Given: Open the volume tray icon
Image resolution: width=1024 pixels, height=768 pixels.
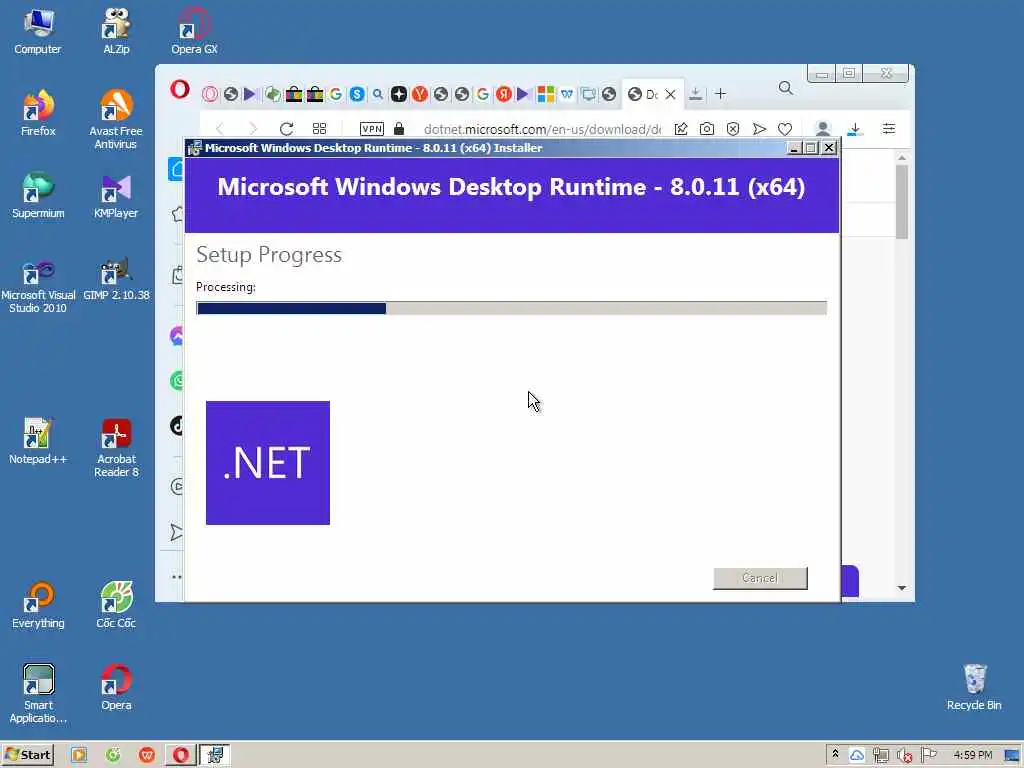Looking at the screenshot, I should coord(904,756).
